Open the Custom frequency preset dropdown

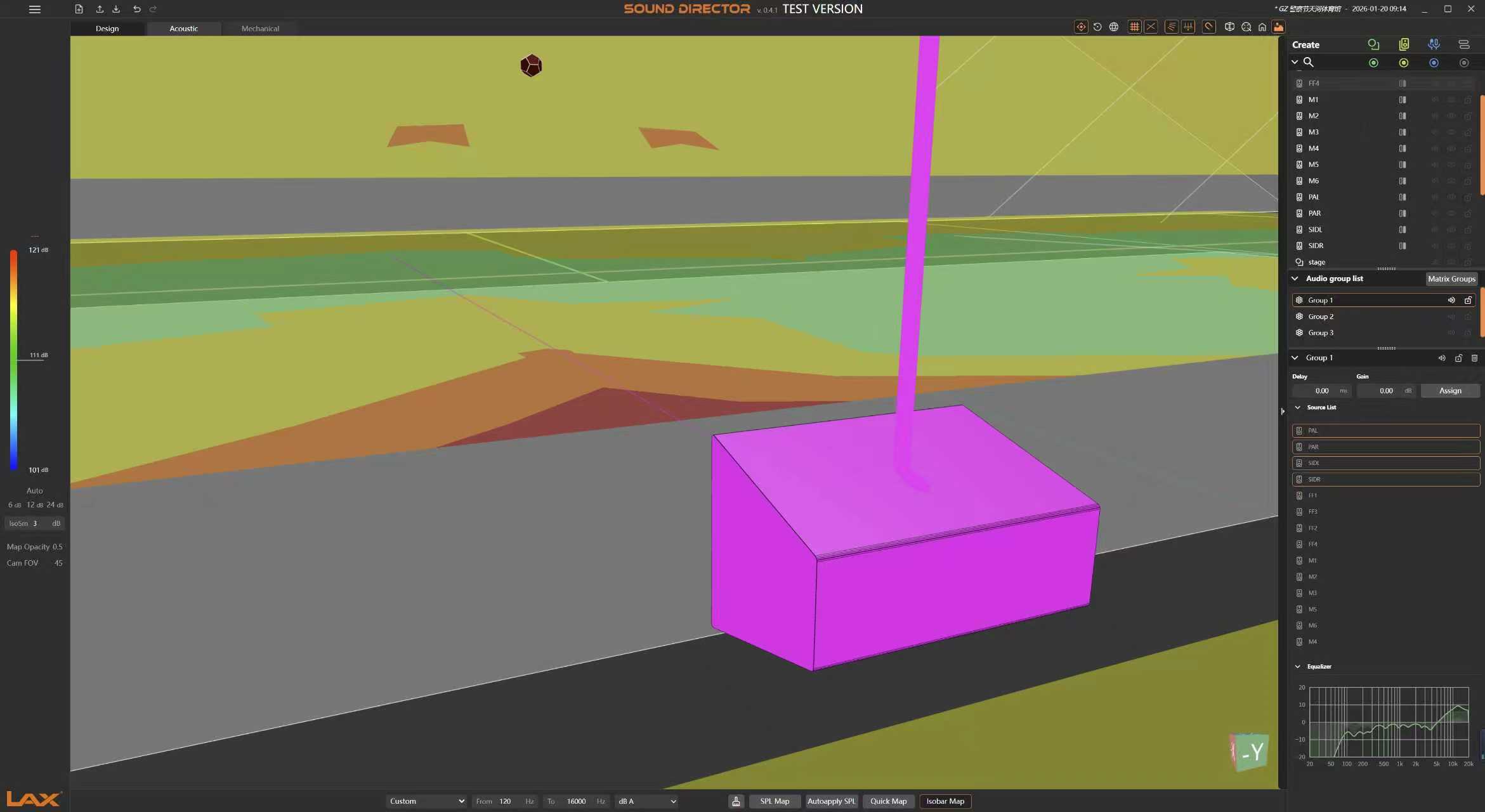pyautogui.click(x=426, y=801)
